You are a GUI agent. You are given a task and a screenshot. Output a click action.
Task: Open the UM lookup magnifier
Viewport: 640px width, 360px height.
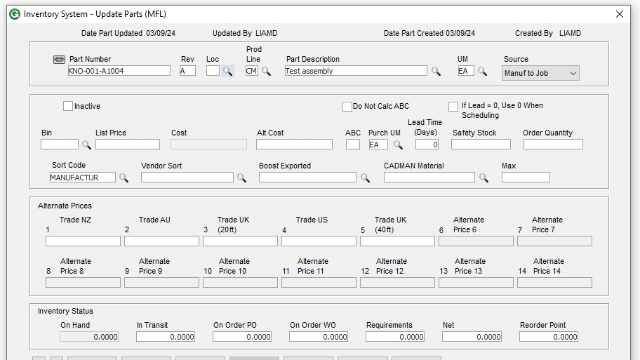point(482,71)
